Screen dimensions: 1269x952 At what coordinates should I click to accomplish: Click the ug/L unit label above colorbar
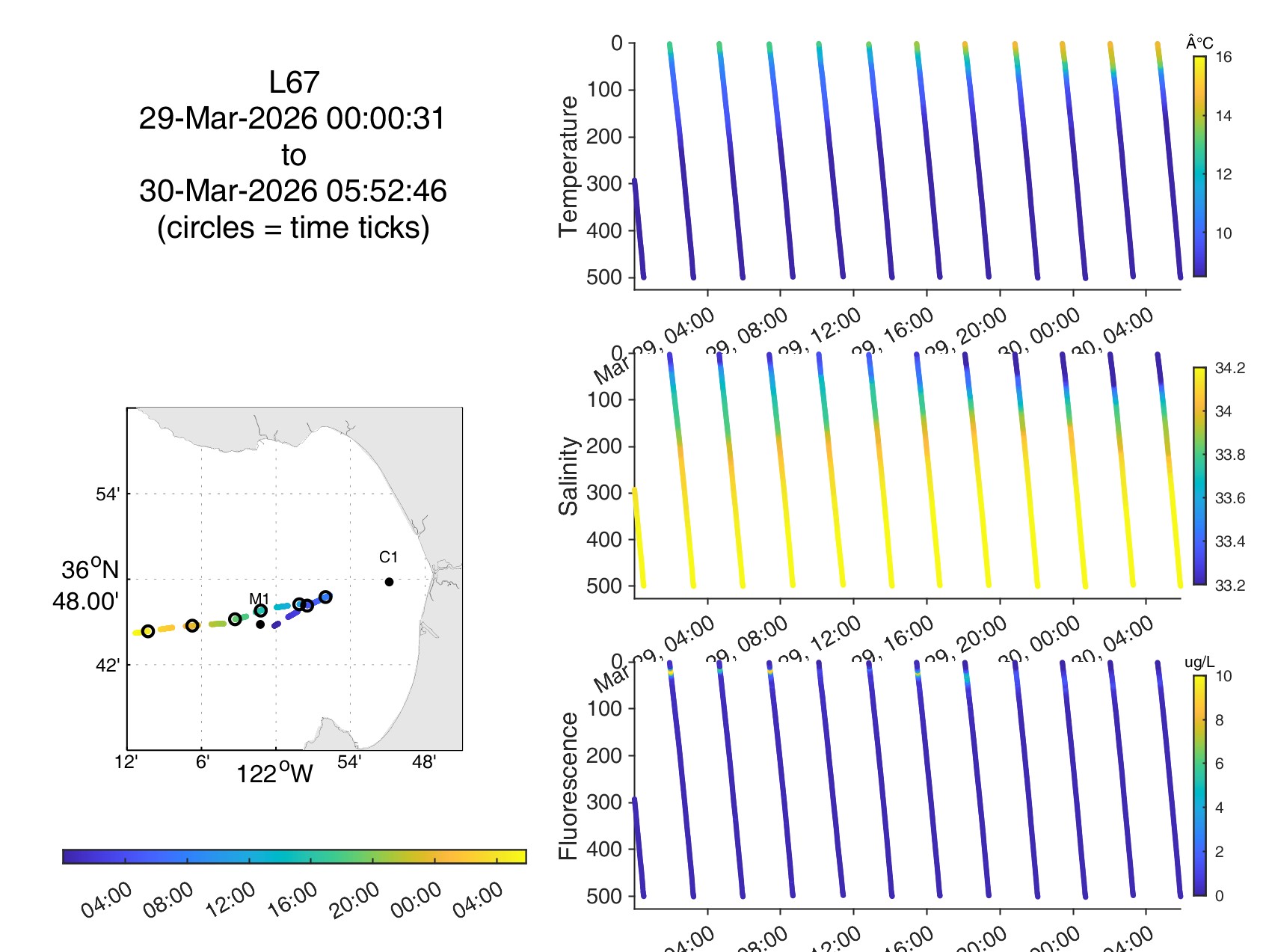click(x=1199, y=663)
